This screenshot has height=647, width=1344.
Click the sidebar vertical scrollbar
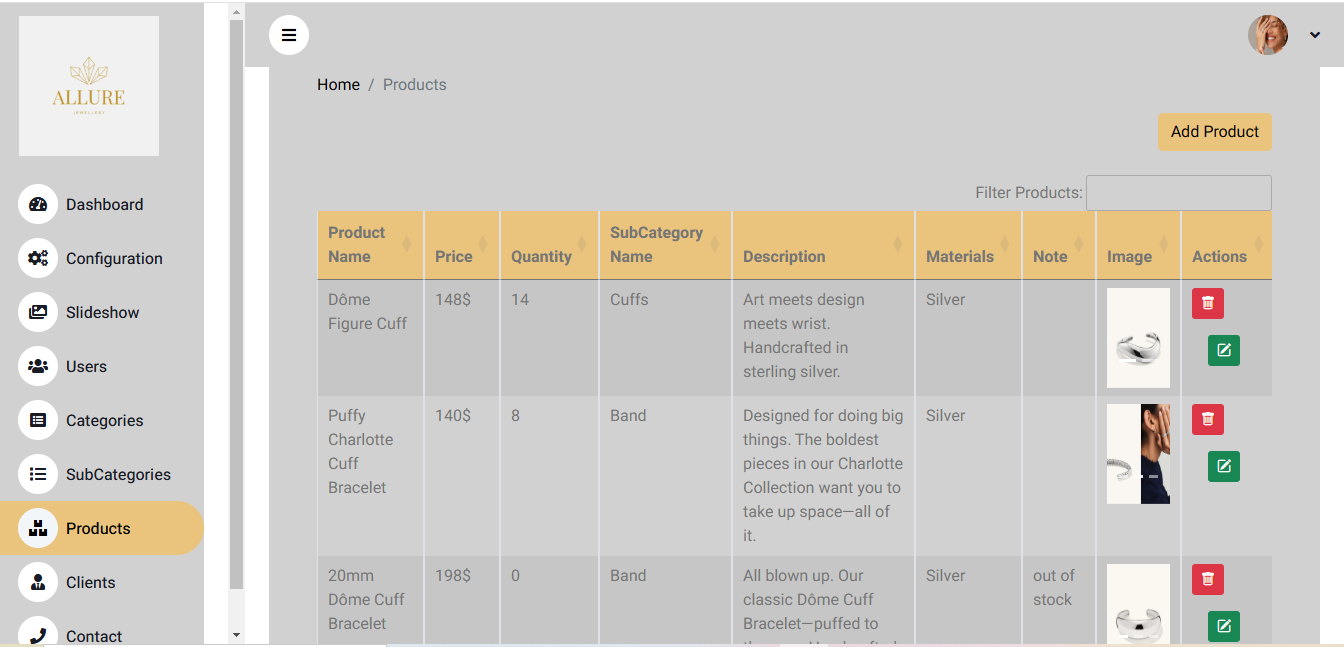pos(236,300)
